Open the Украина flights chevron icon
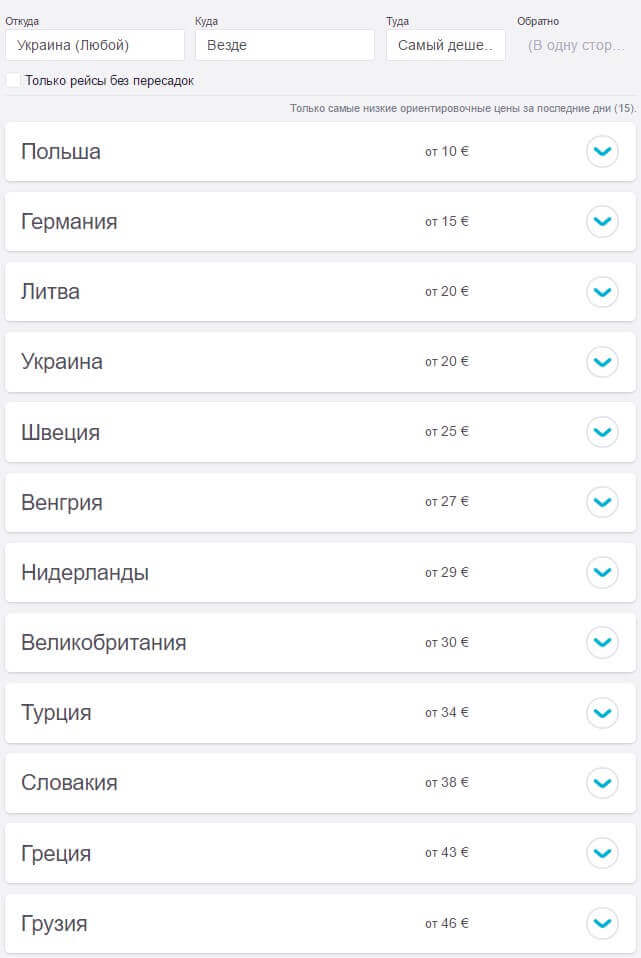This screenshot has height=958, width=641. click(x=601, y=362)
